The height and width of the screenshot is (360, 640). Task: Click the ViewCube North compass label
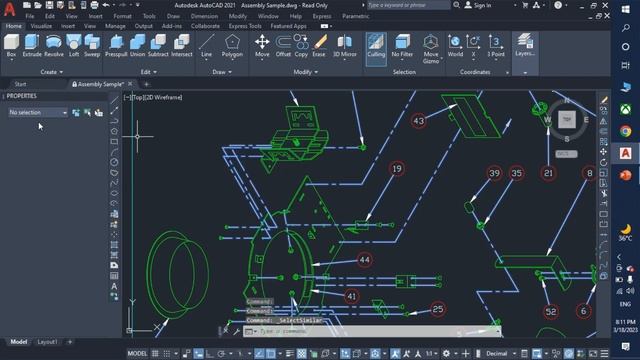pyautogui.click(x=567, y=100)
